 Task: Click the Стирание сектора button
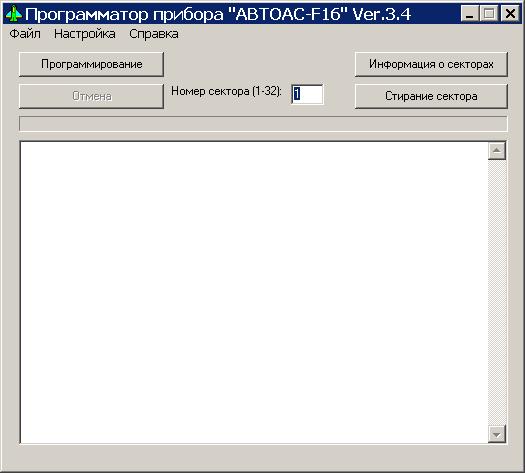pos(431,96)
